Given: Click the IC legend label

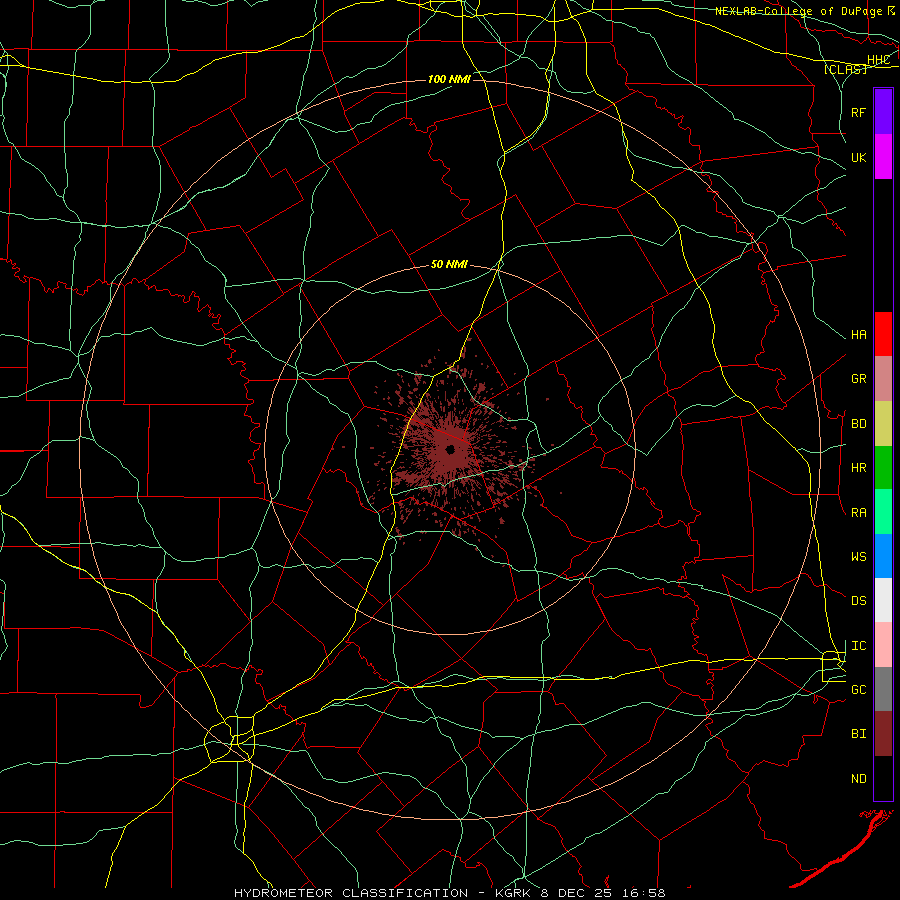Looking at the screenshot, I should point(858,646).
